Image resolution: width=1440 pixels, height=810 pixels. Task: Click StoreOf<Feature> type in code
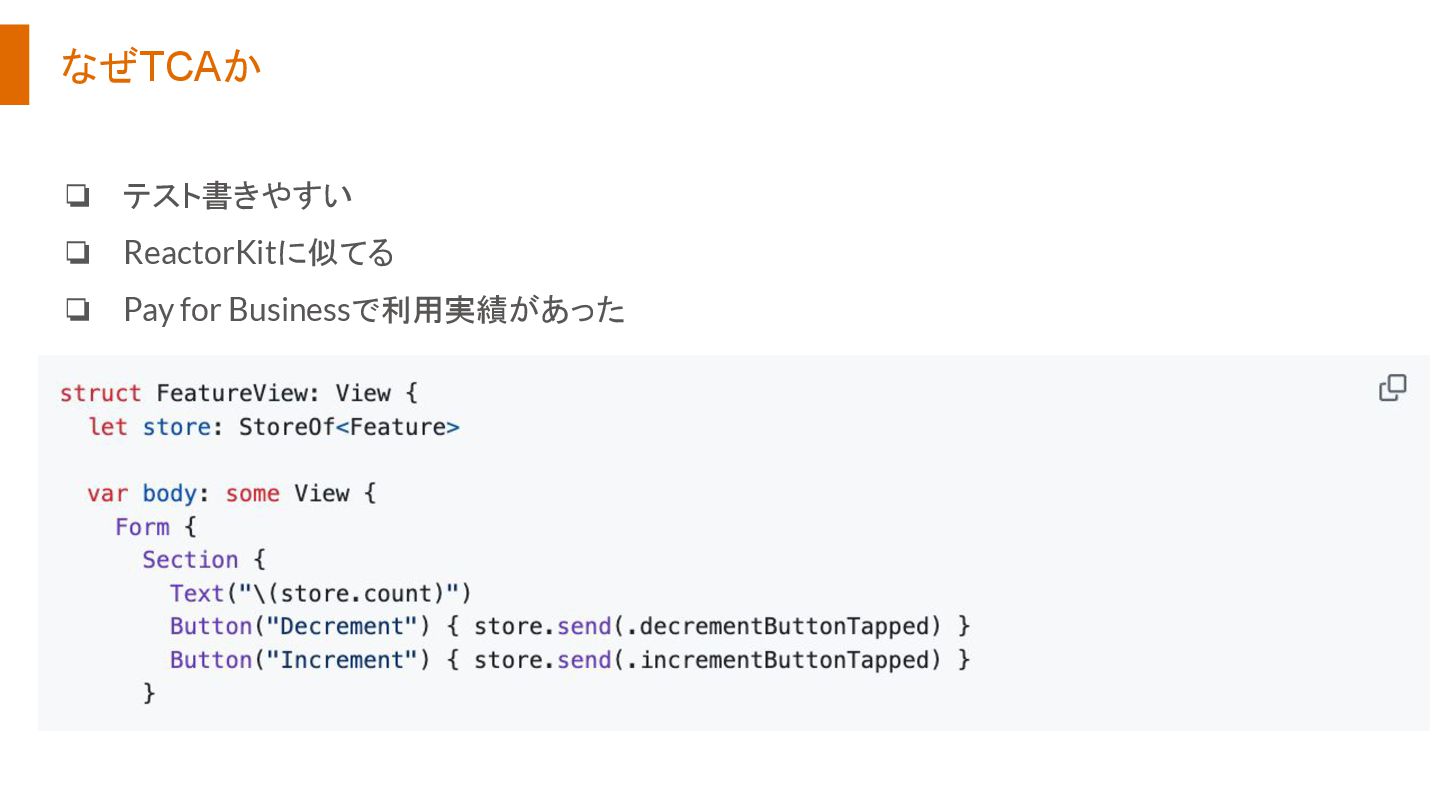click(349, 427)
